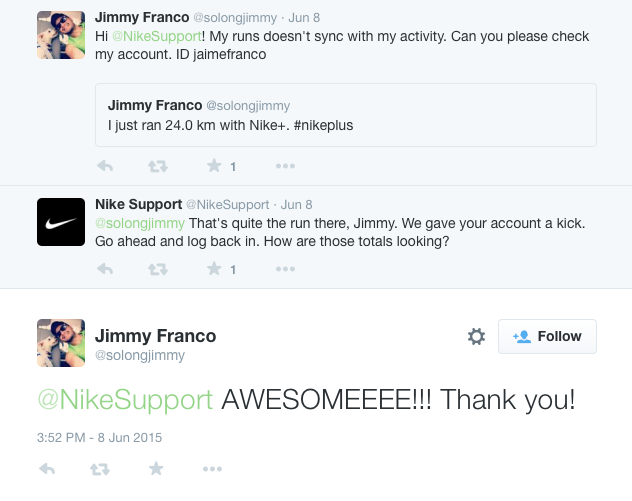Reply to Jimmy's first tweet

103,166
